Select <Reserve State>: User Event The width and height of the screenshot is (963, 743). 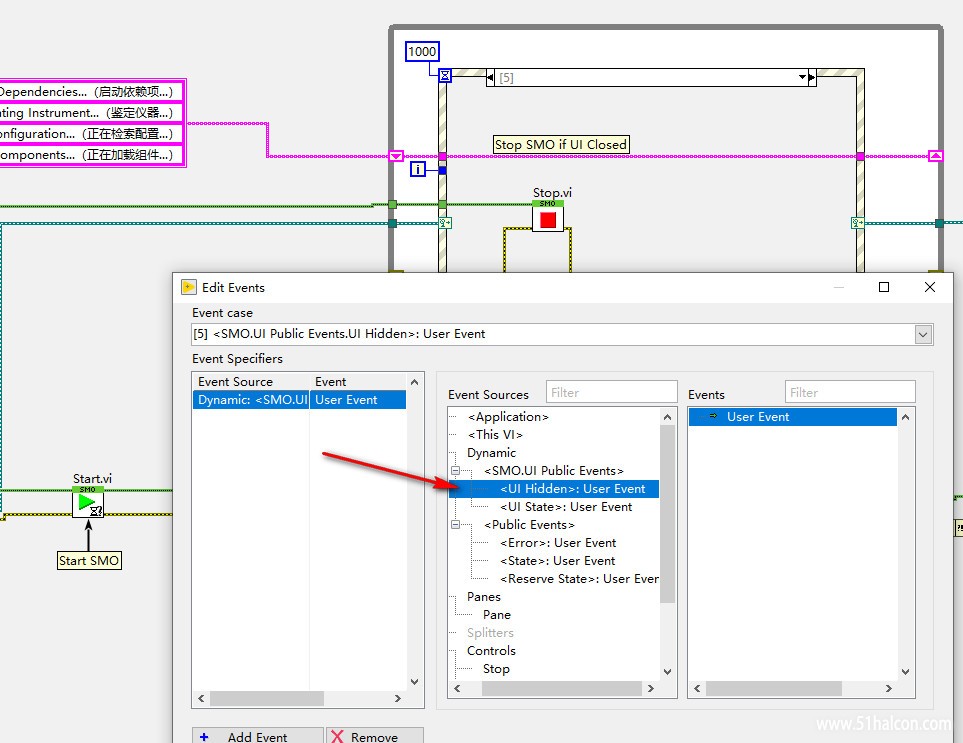click(x=579, y=579)
